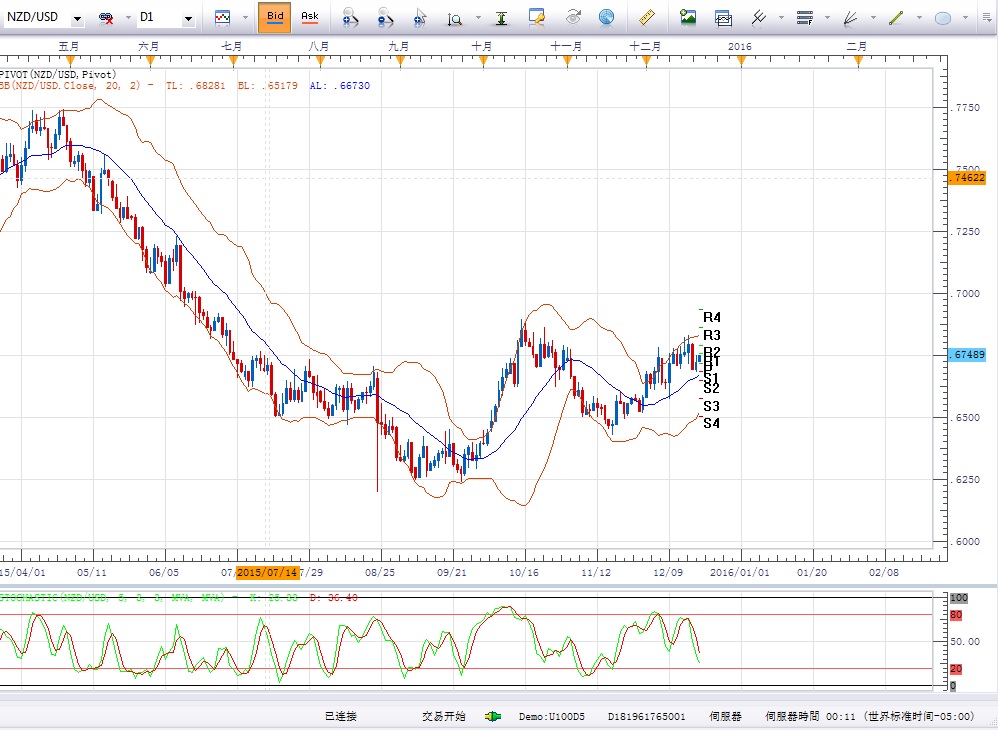Image resolution: width=998 pixels, height=730 pixels.
Task: Click the PIVOT(NZD/USD, Pivot) indicator label
Action: pyautogui.click(x=58, y=74)
